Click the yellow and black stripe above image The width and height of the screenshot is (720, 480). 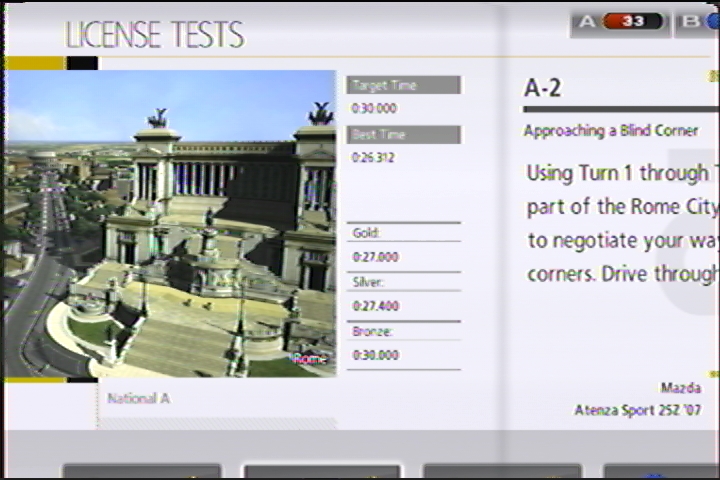[x=50, y=63]
